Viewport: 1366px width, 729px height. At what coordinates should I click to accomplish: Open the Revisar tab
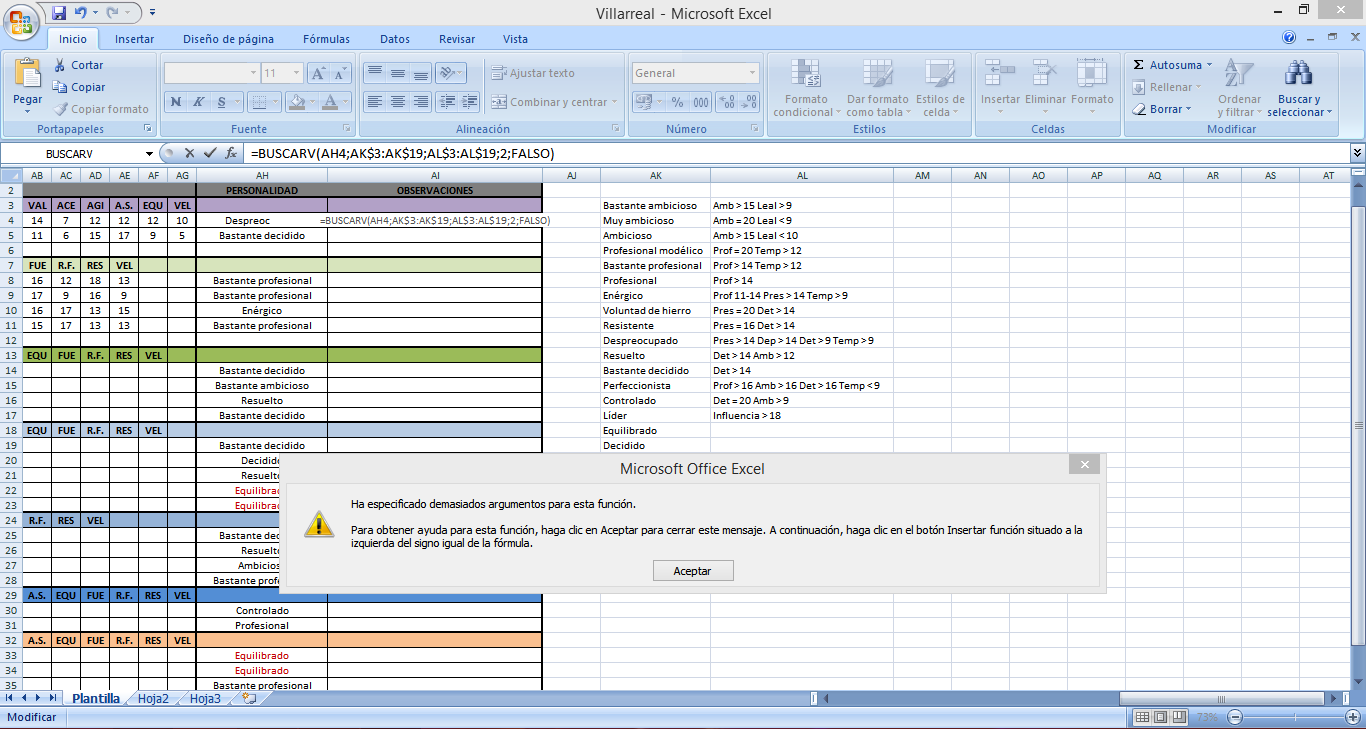457,39
